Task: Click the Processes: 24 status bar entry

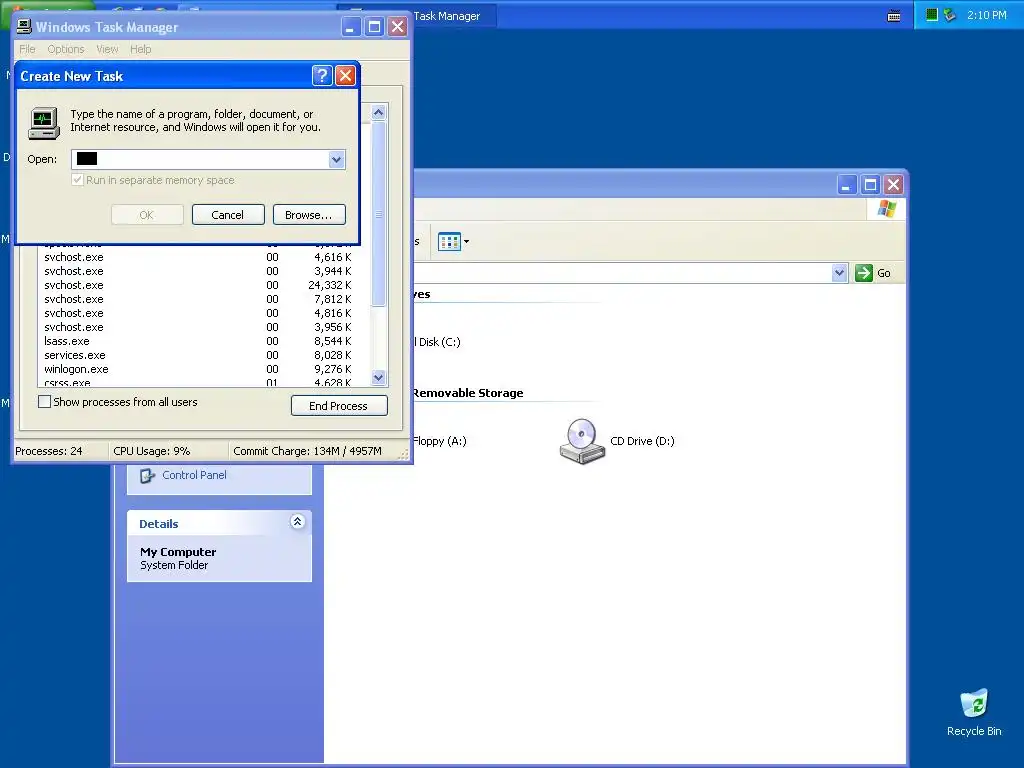Action: click(x=49, y=451)
